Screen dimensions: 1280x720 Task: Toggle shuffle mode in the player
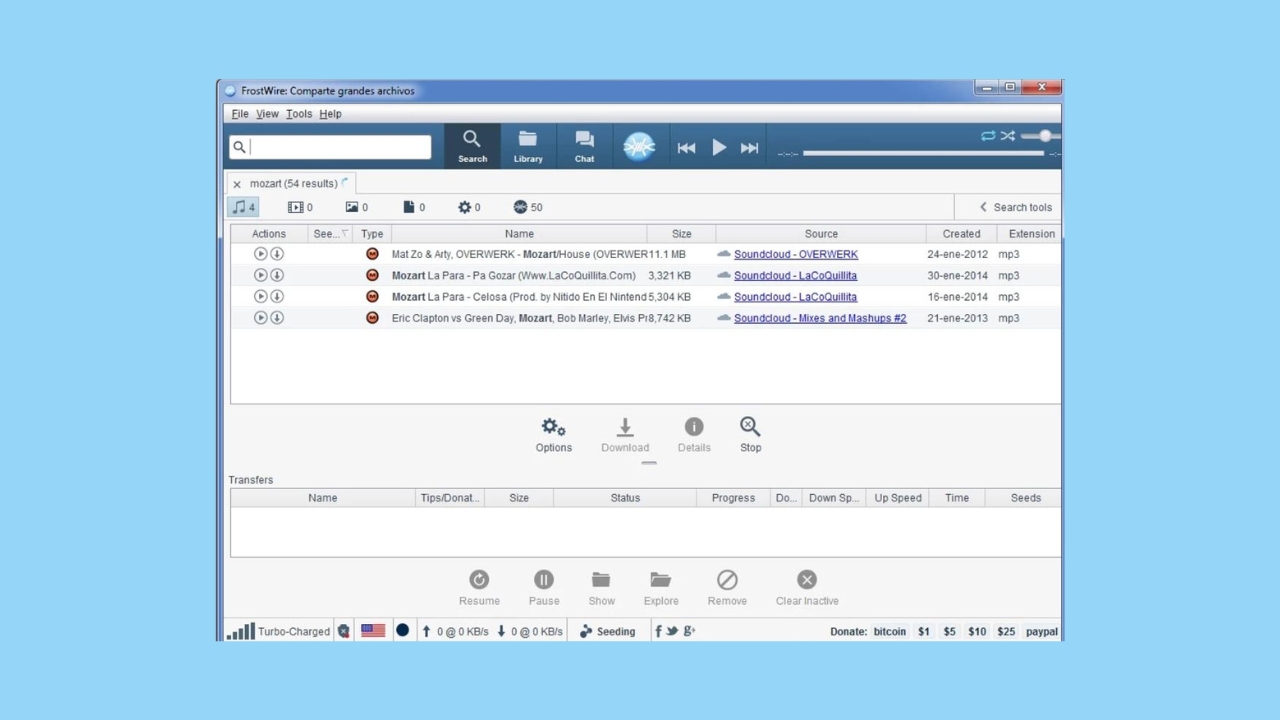pyautogui.click(x=1007, y=136)
